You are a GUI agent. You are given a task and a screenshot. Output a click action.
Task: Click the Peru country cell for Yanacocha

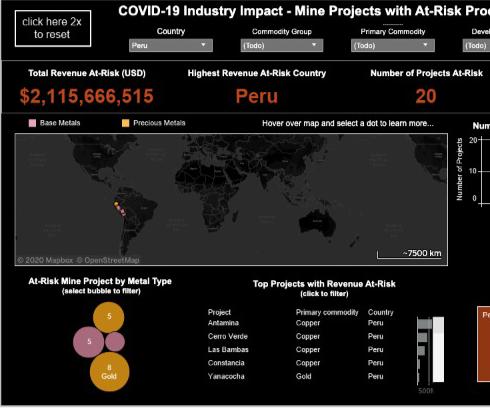[376, 376]
